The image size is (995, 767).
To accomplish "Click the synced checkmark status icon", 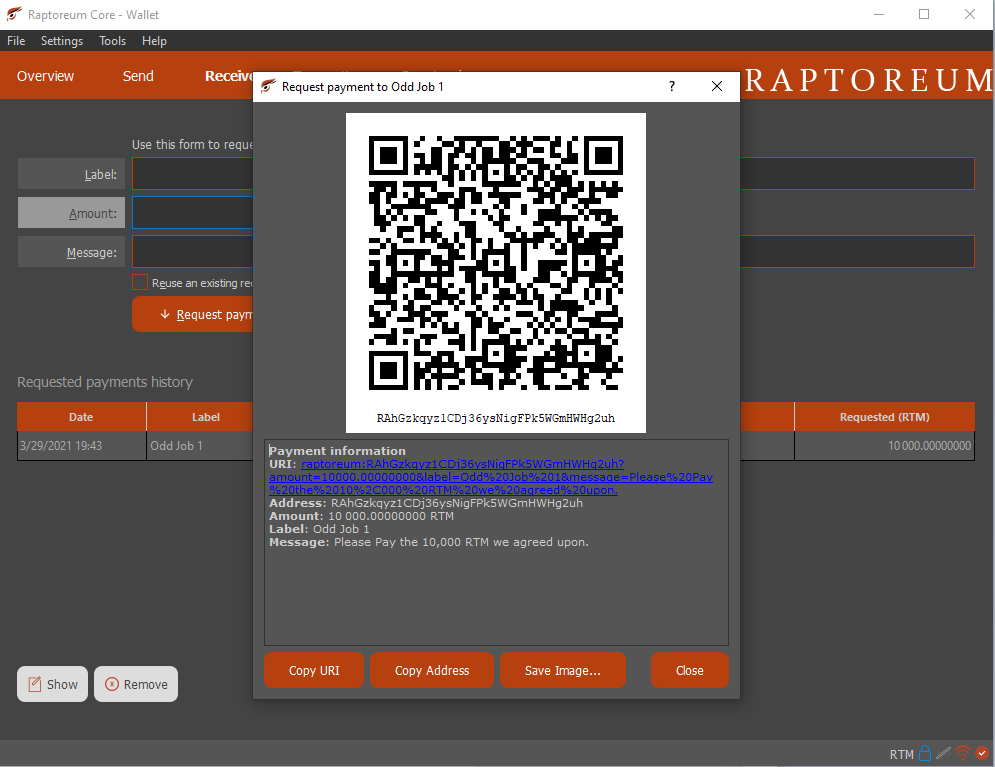I will point(980,753).
